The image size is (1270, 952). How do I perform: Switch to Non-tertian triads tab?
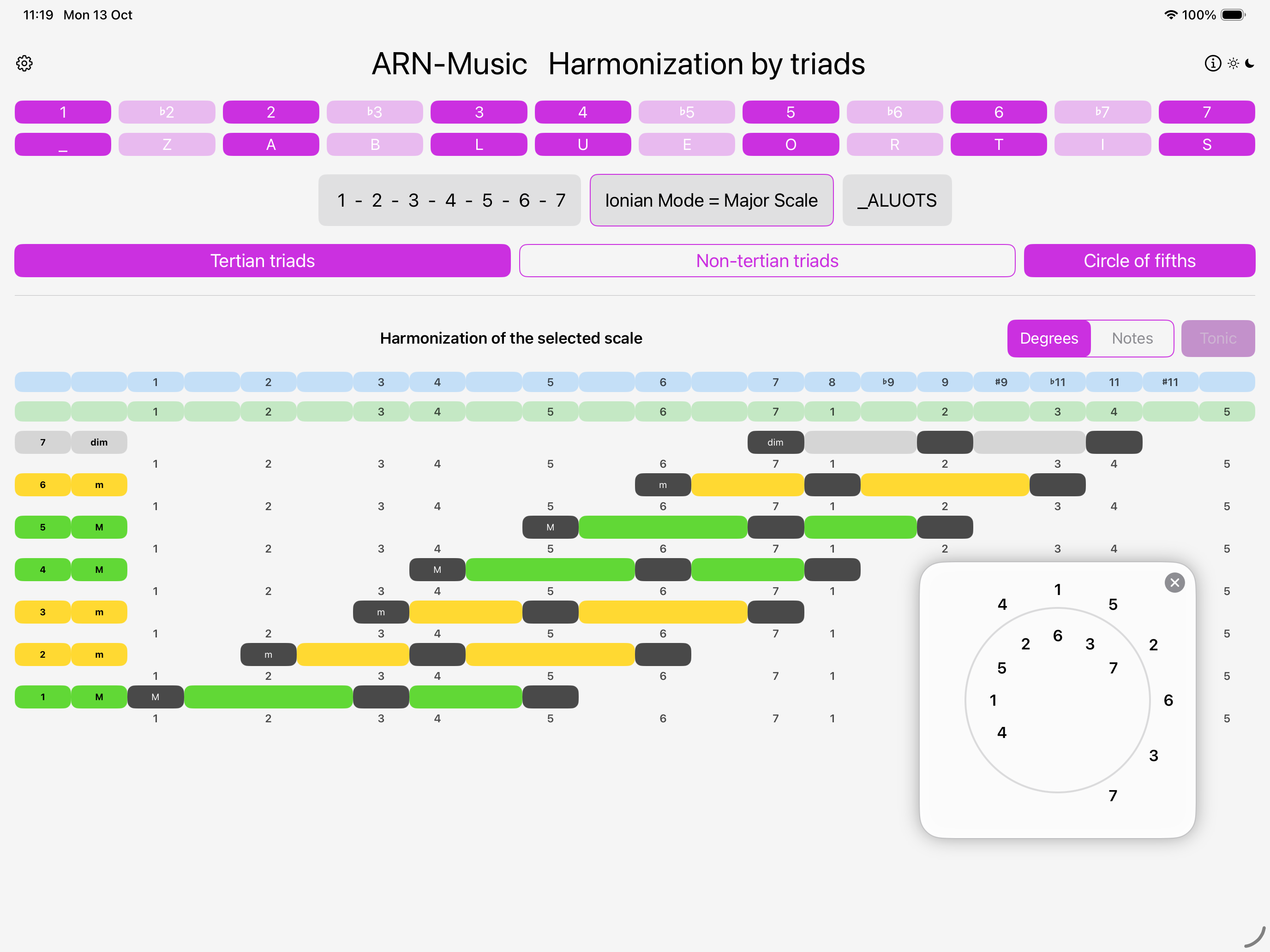tap(767, 261)
